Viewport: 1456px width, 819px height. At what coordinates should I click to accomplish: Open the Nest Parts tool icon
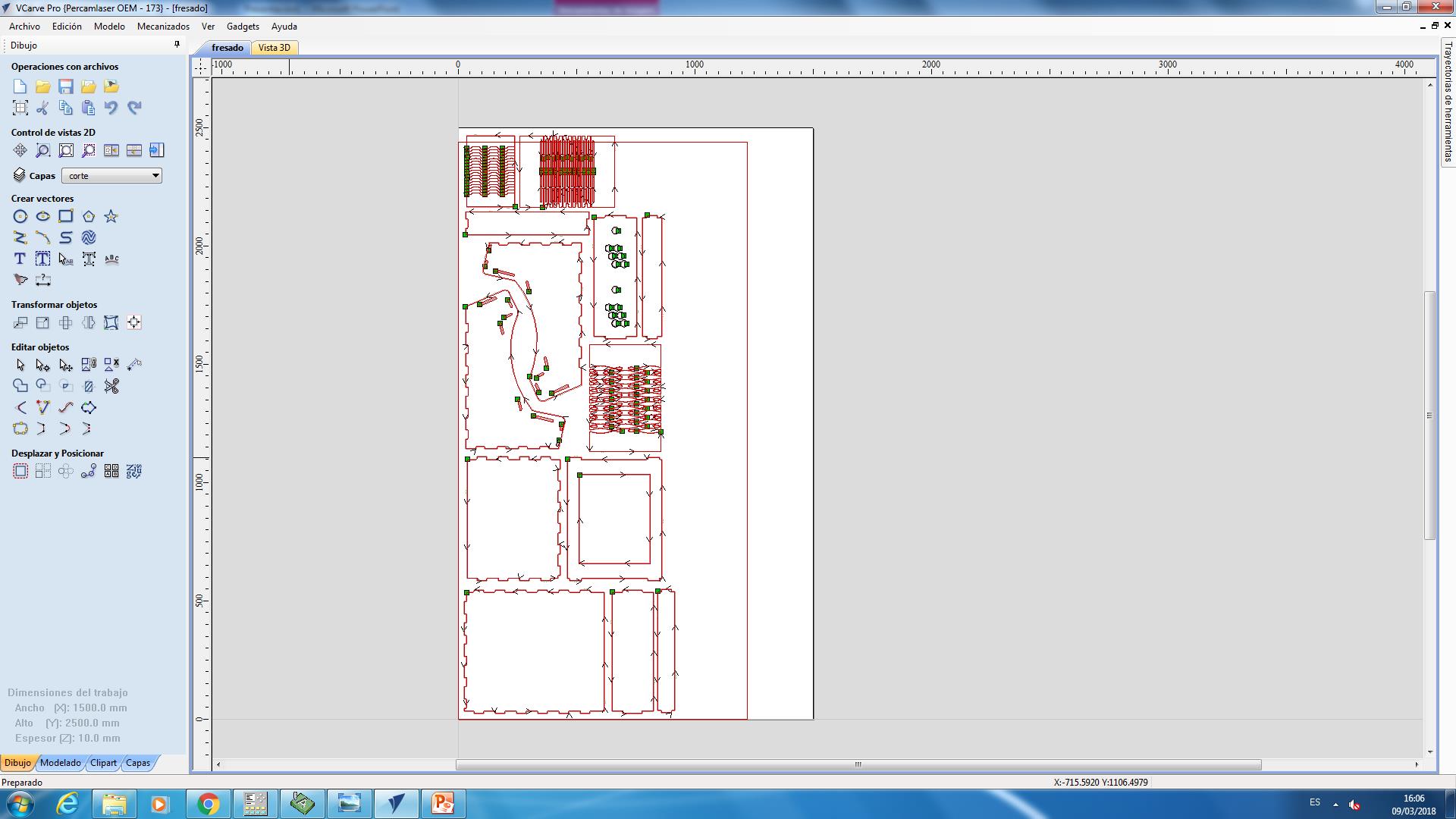(x=134, y=472)
